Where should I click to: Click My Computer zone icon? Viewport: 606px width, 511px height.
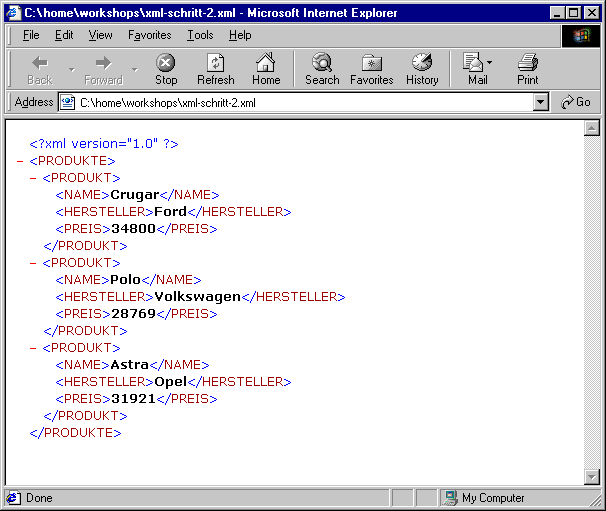click(x=450, y=498)
